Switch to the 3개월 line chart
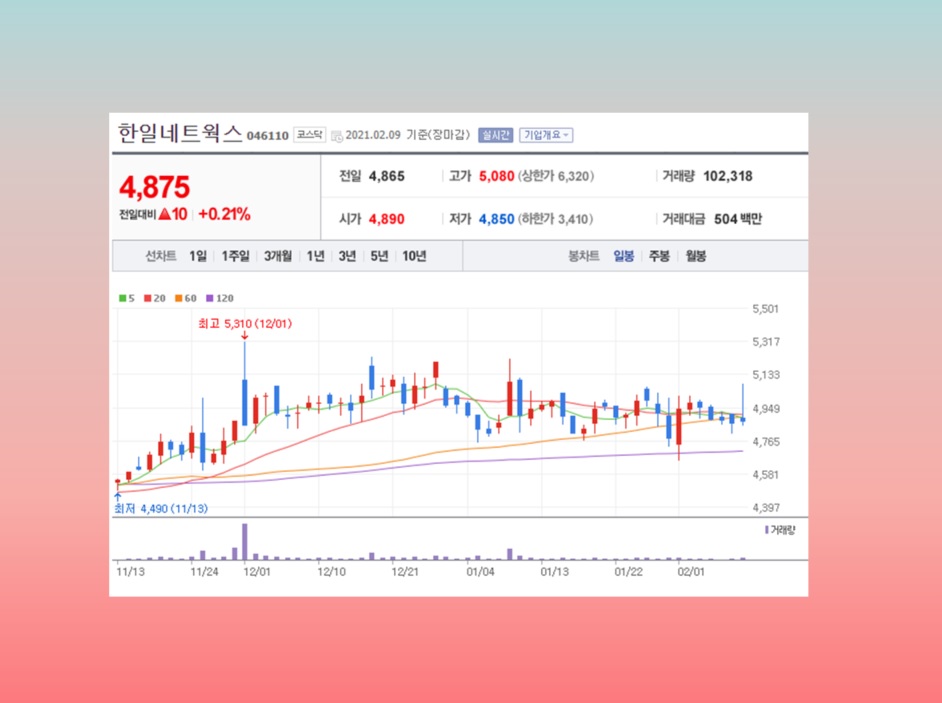Image resolution: width=942 pixels, height=703 pixels. tap(278, 257)
